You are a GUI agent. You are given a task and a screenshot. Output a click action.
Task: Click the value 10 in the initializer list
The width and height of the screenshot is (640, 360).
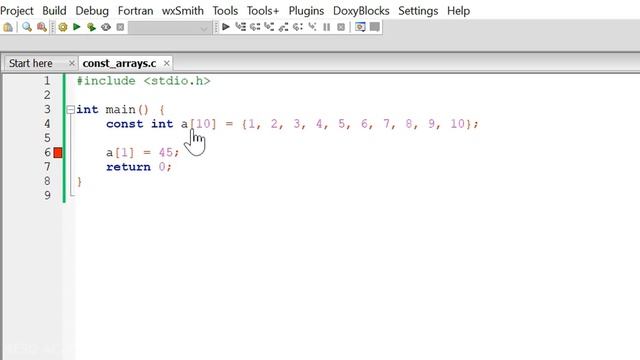458,124
